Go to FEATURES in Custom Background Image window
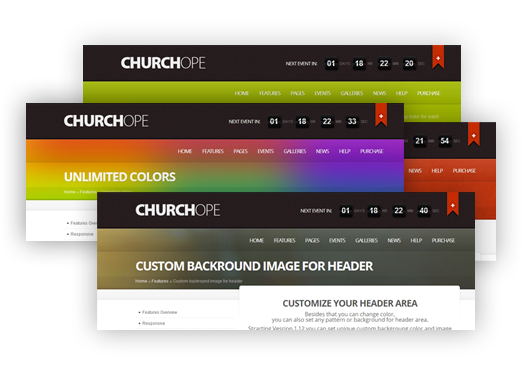 pos(285,241)
